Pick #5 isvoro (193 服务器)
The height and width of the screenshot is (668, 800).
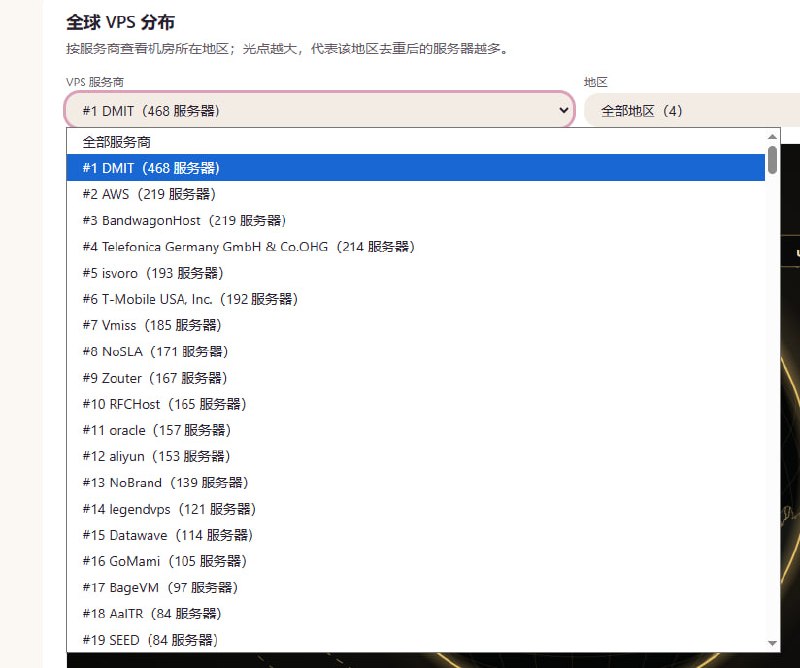(x=415, y=273)
